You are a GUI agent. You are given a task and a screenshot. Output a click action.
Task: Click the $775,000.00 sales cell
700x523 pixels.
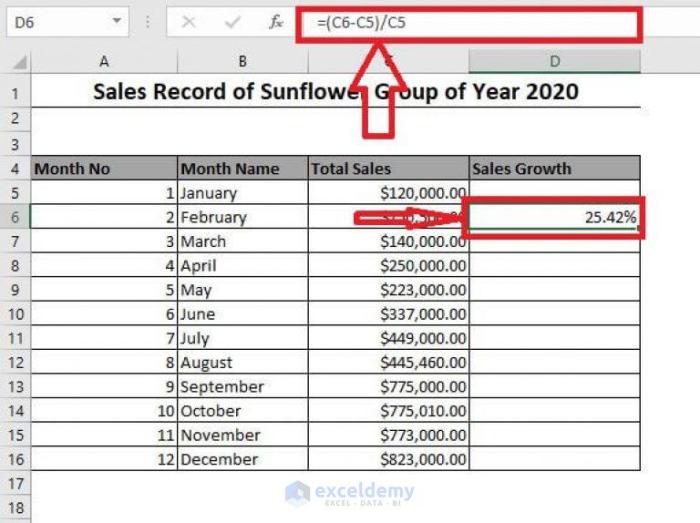(388, 386)
